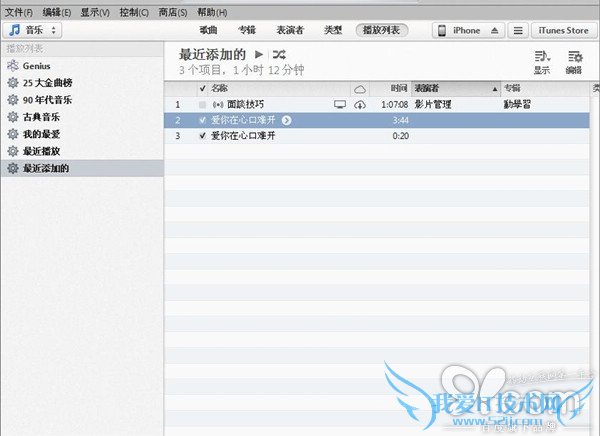Click arrow button on selected 爱你在心口难开

286,120
